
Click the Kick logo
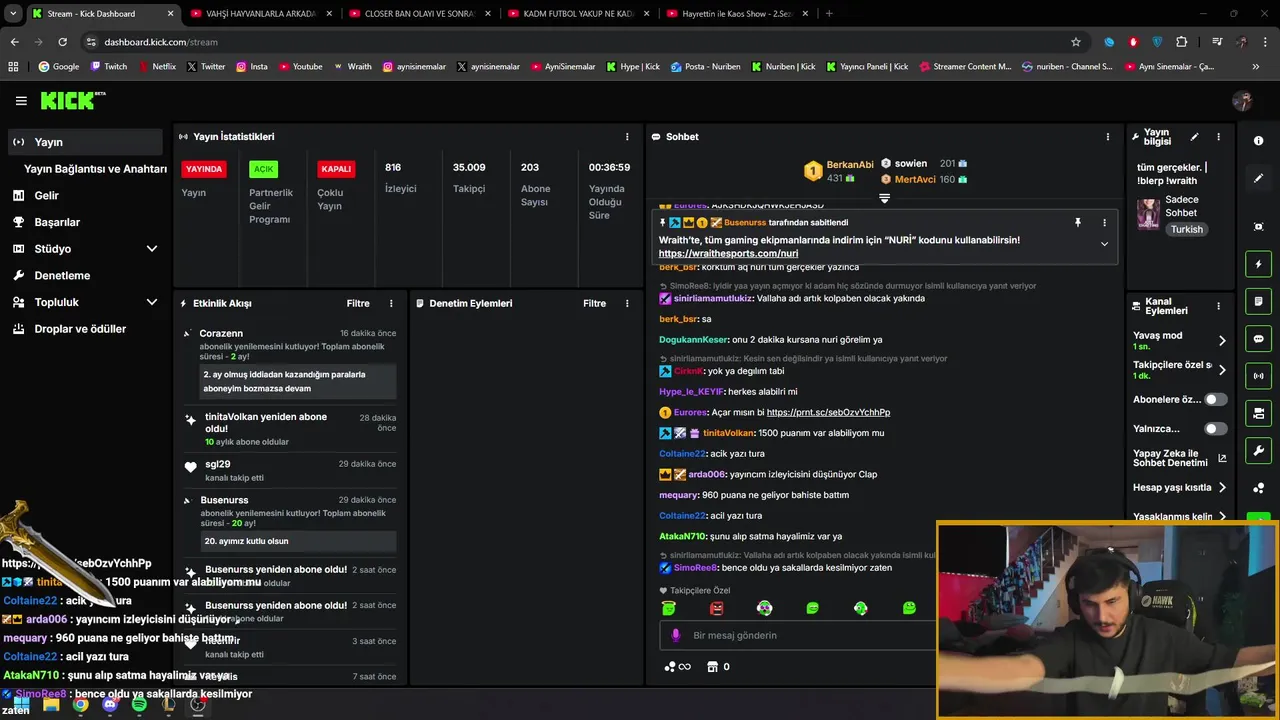(72, 101)
